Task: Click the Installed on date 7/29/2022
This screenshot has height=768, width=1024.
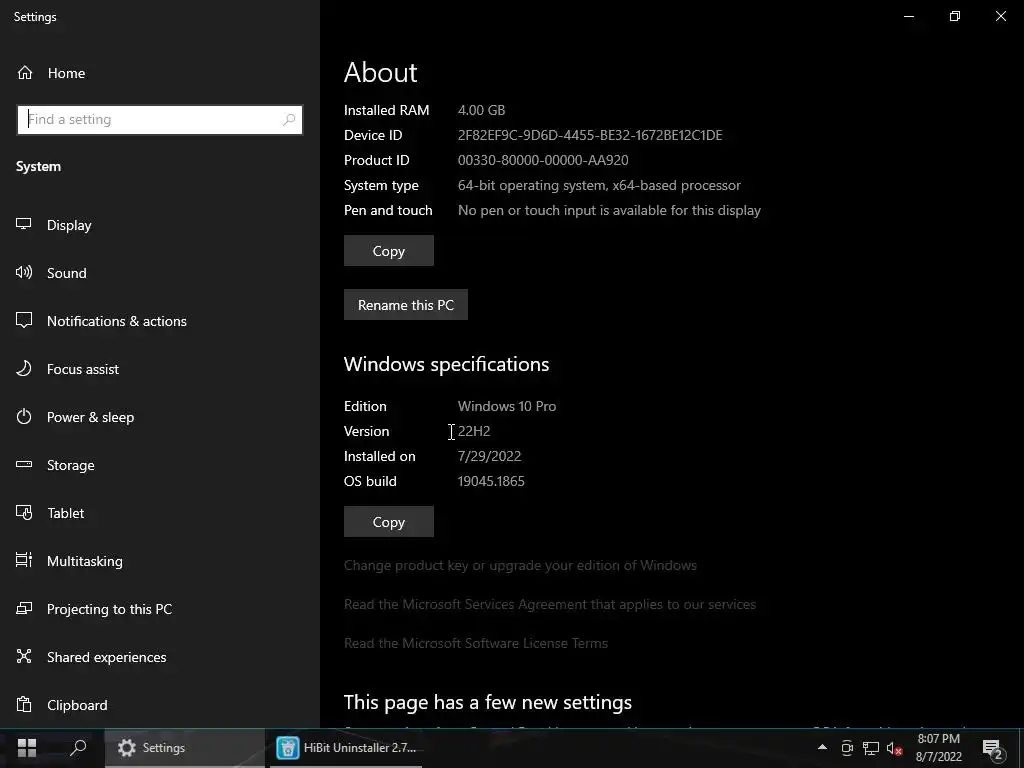Action: (x=489, y=456)
